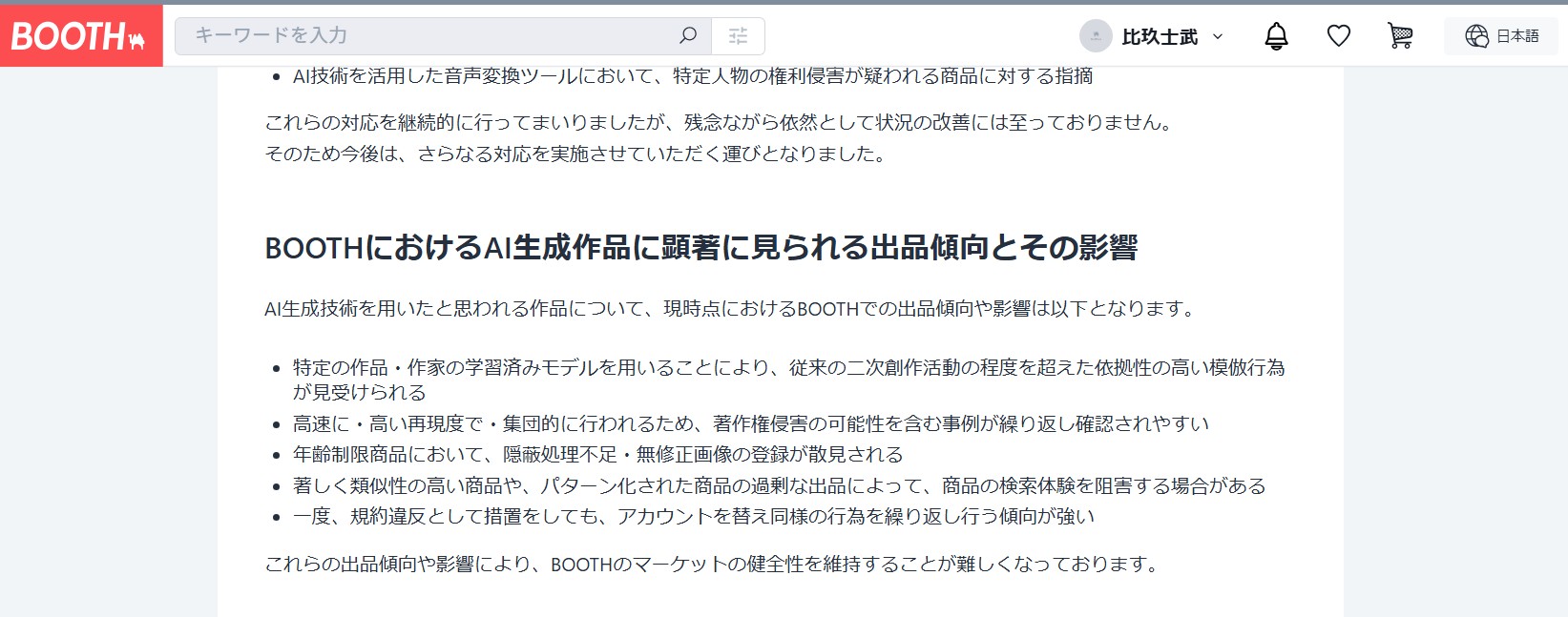Screen dimensions: 1568x617
Task: View favorites heart icon
Action: click(1339, 36)
